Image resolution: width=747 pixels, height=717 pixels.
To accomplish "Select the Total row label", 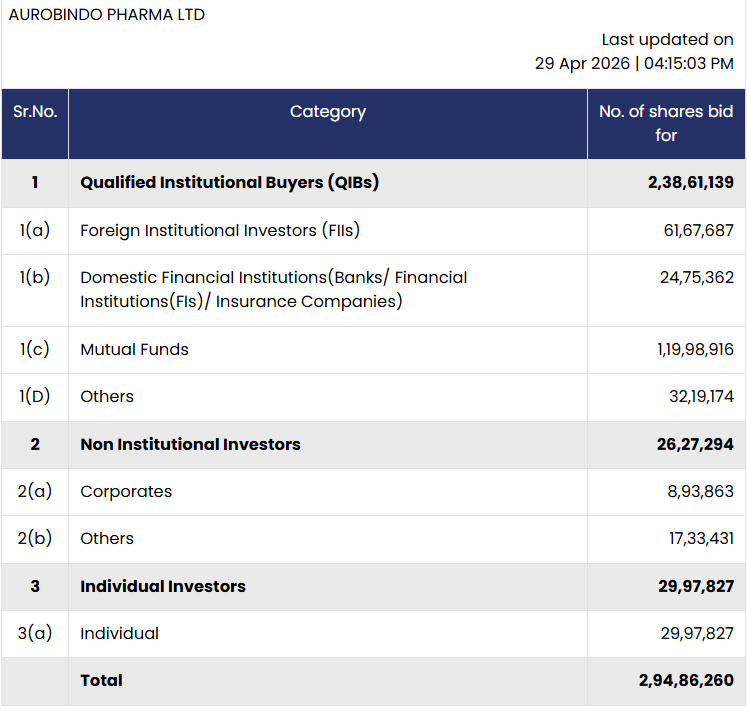I will tap(101, 680).
